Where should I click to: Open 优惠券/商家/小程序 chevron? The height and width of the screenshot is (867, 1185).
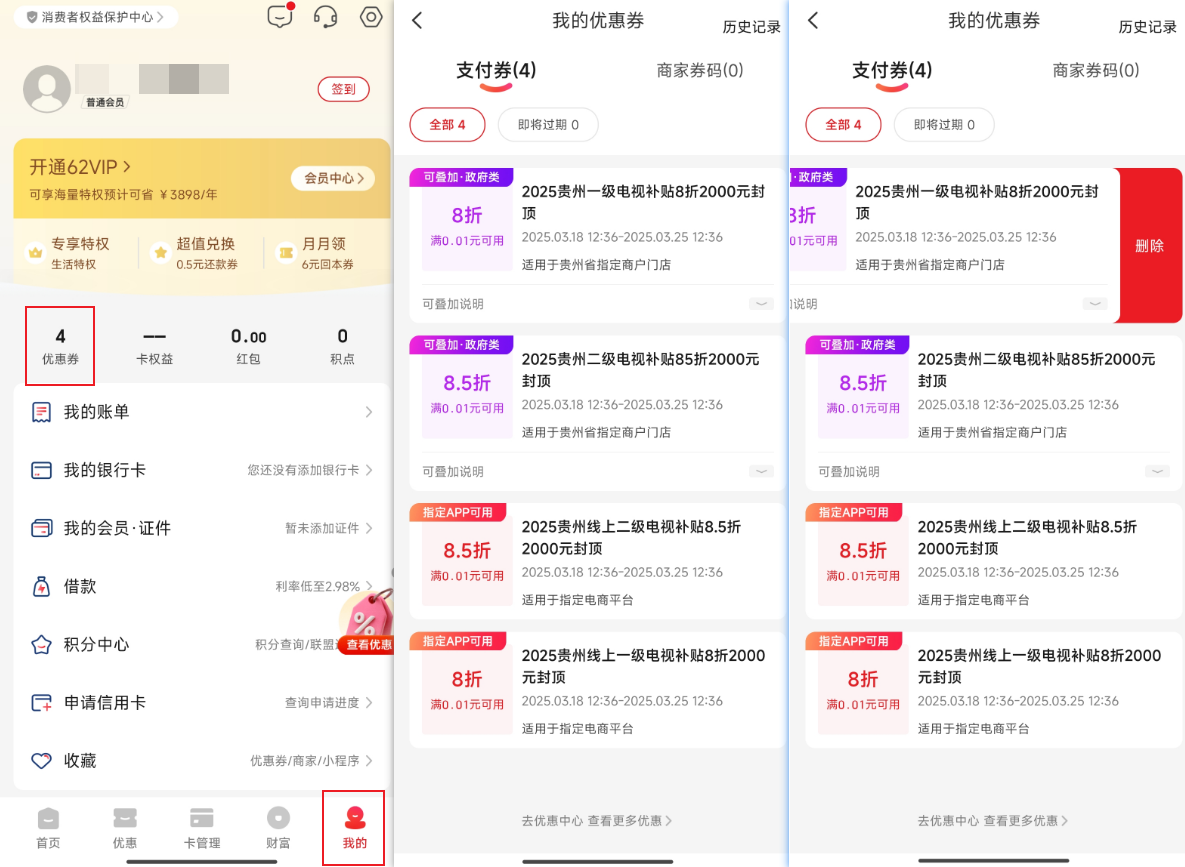(369, 760)
